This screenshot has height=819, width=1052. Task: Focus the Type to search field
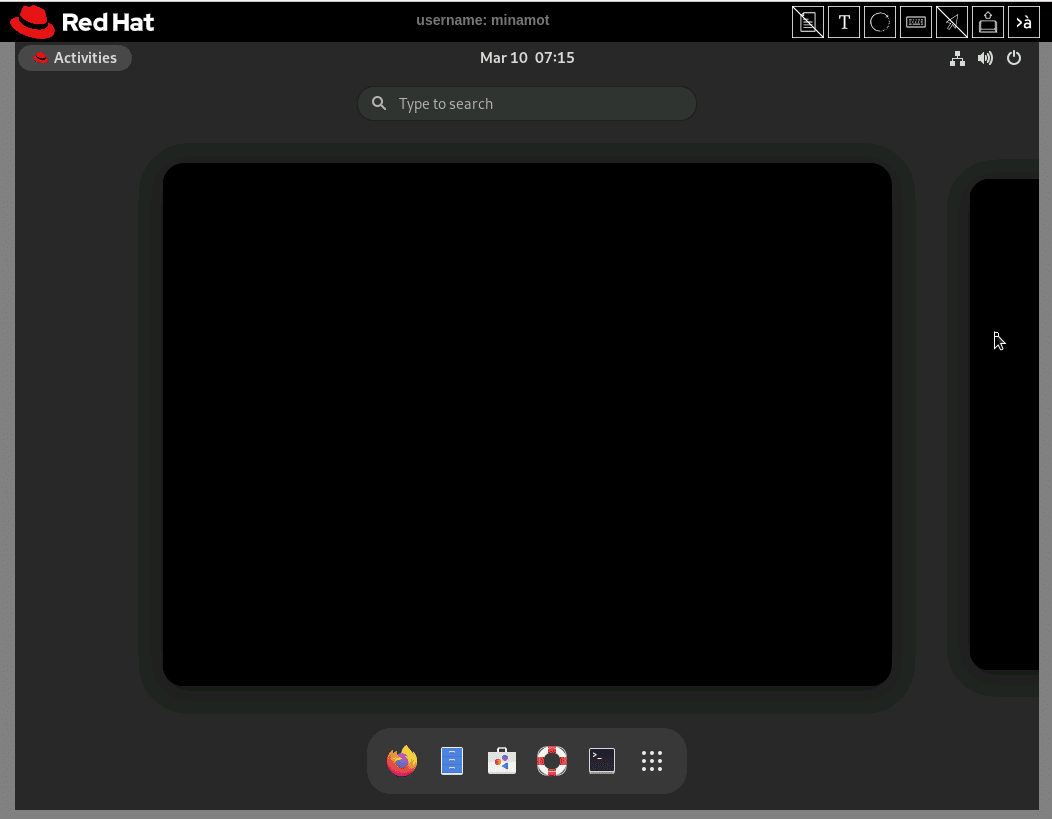[527, 104]
